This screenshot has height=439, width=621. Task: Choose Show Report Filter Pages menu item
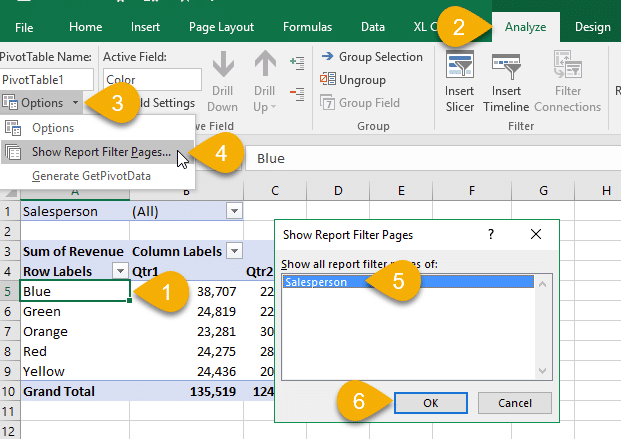click(100, 152)
